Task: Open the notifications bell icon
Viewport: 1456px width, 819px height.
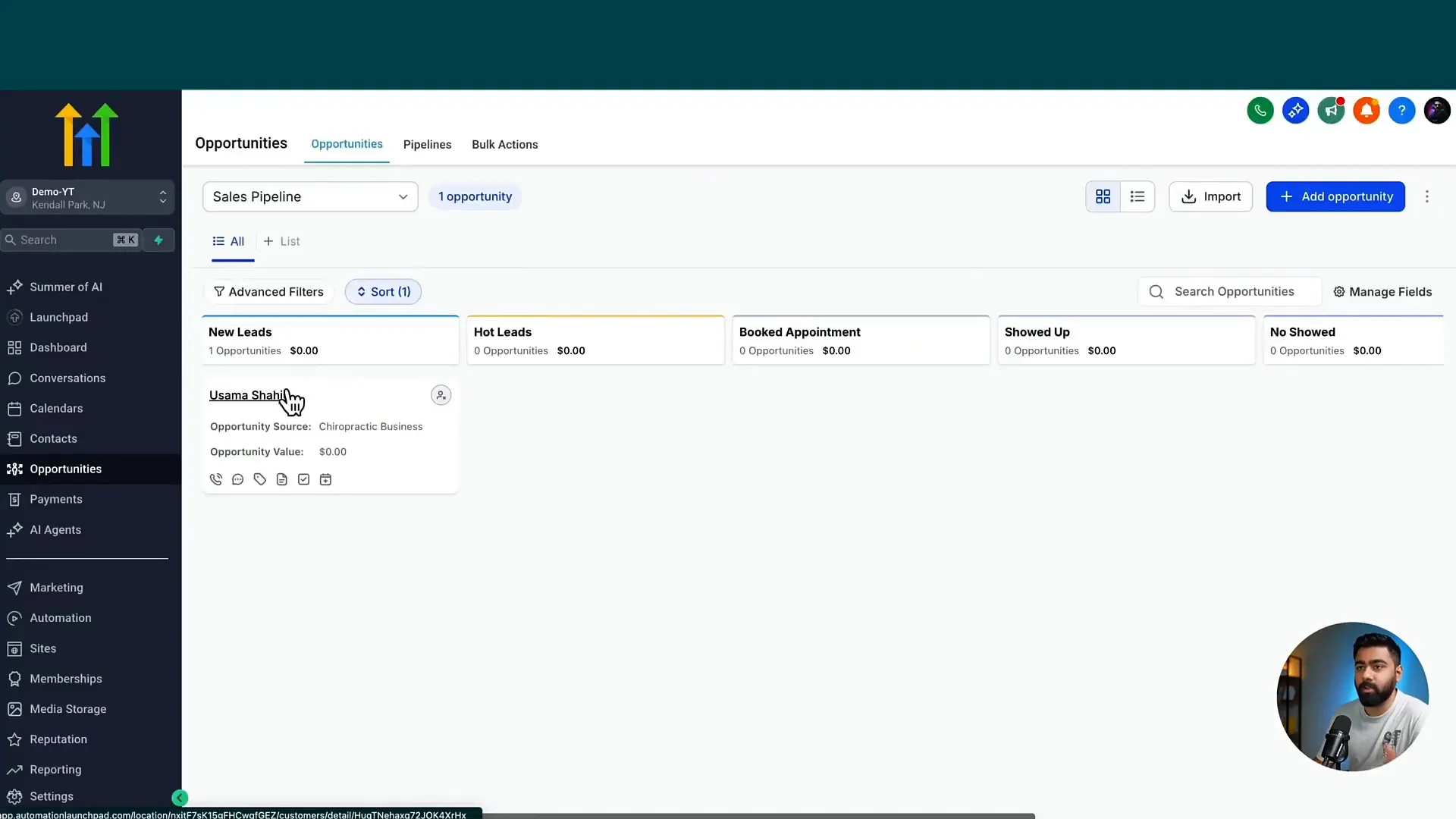Action: 1366,111
